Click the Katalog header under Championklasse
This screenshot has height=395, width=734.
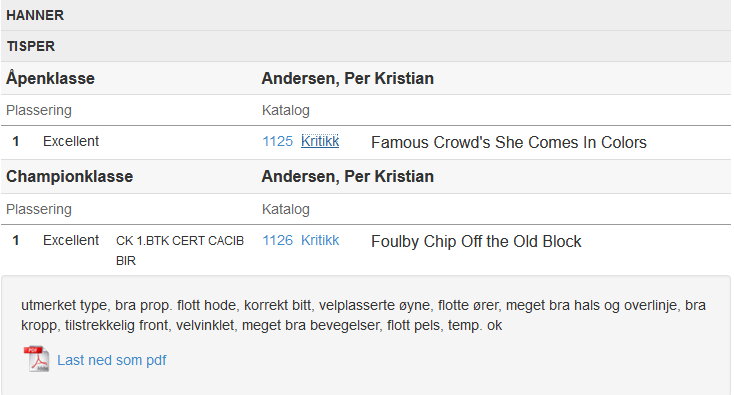(286, 209)
